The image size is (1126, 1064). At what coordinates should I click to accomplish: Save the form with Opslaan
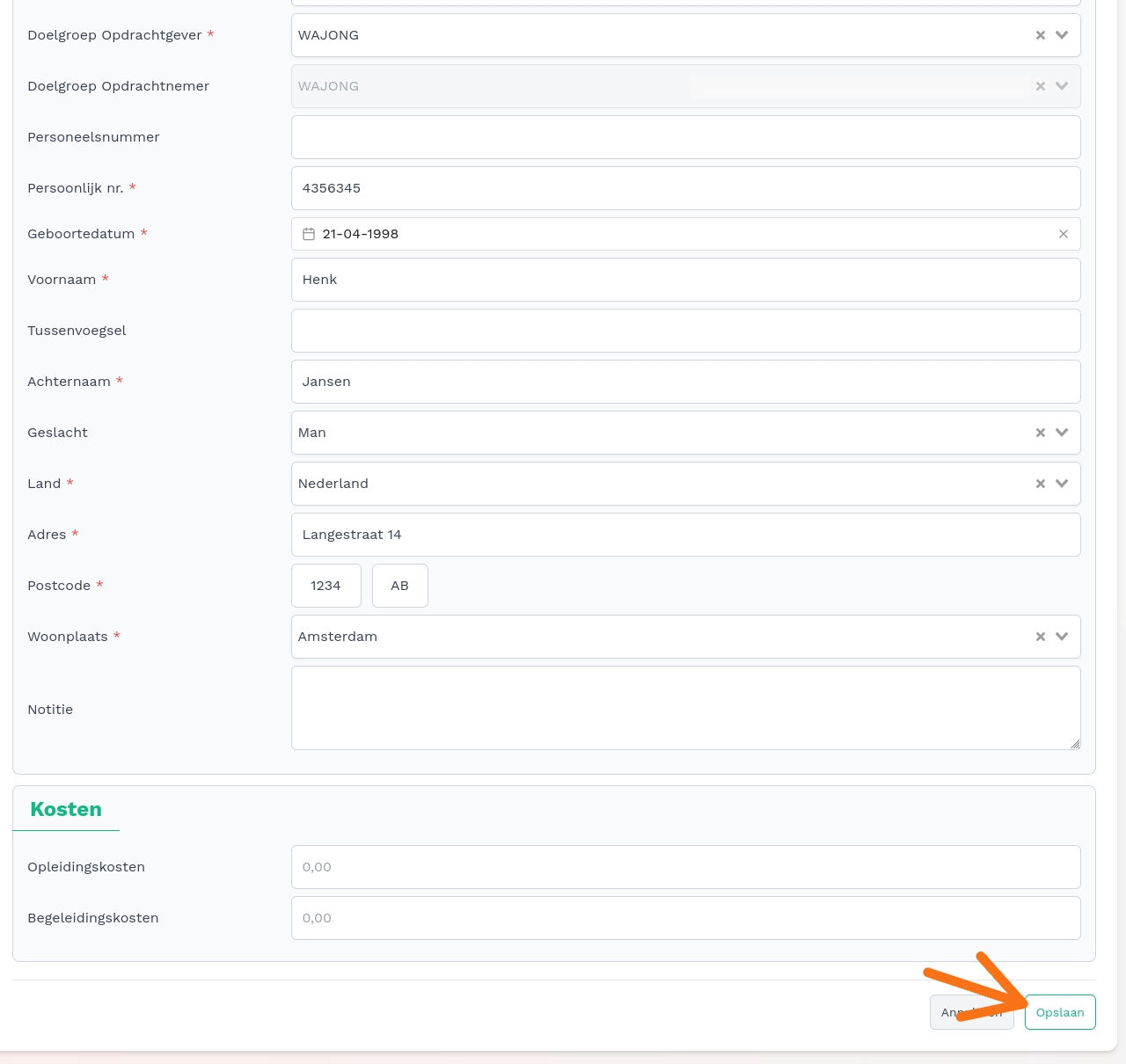(1060, 1012)
